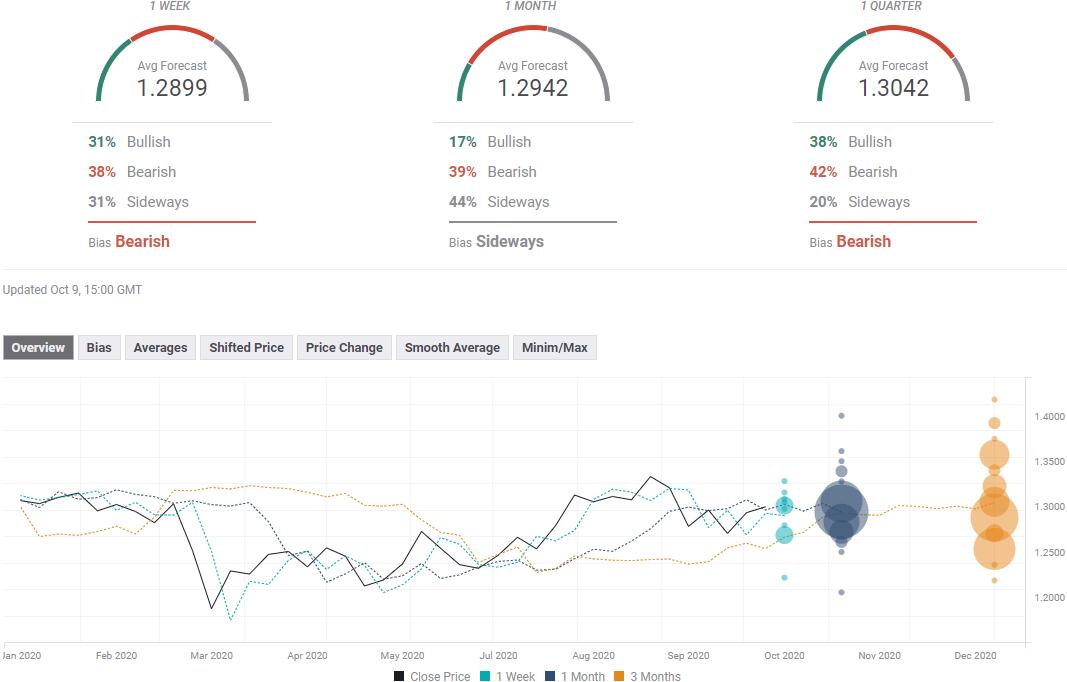Click the 1 WEEK gauge heading
1067x682 pixels.
pos(170,5)
